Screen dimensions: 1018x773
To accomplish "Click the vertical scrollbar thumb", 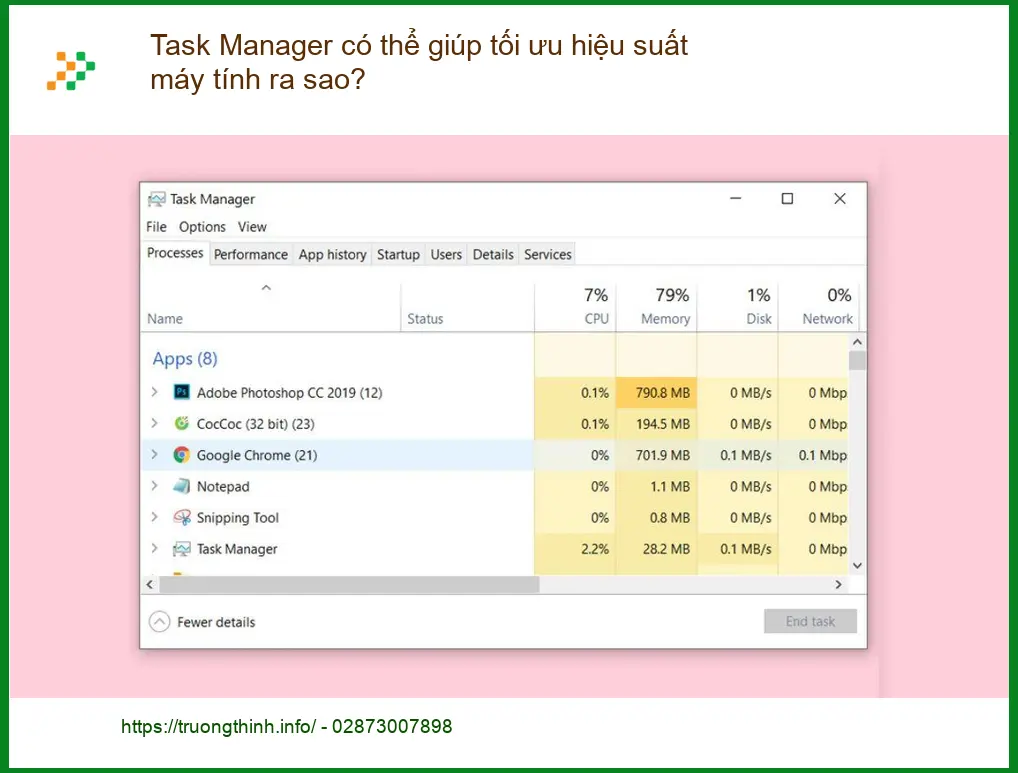I will pos(857,361).
